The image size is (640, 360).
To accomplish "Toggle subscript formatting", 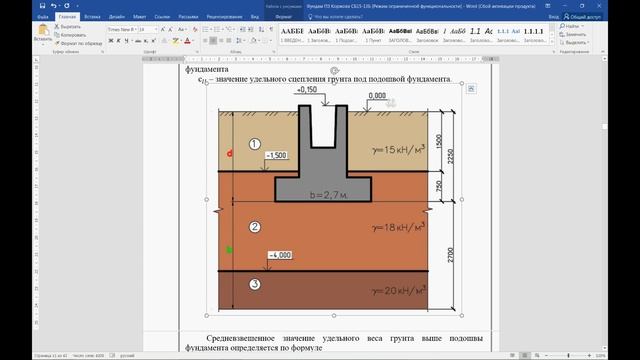I will click(x=146, y=40).
